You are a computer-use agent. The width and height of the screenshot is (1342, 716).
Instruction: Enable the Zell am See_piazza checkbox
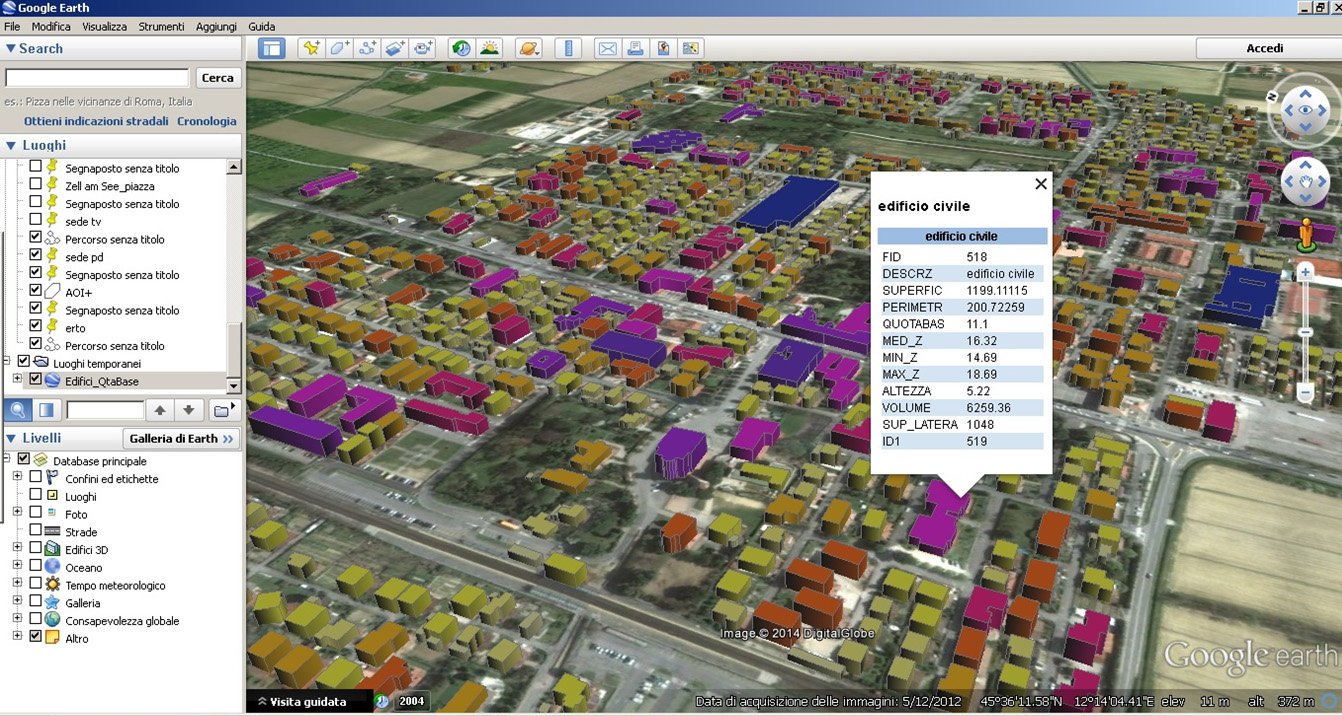36,185
